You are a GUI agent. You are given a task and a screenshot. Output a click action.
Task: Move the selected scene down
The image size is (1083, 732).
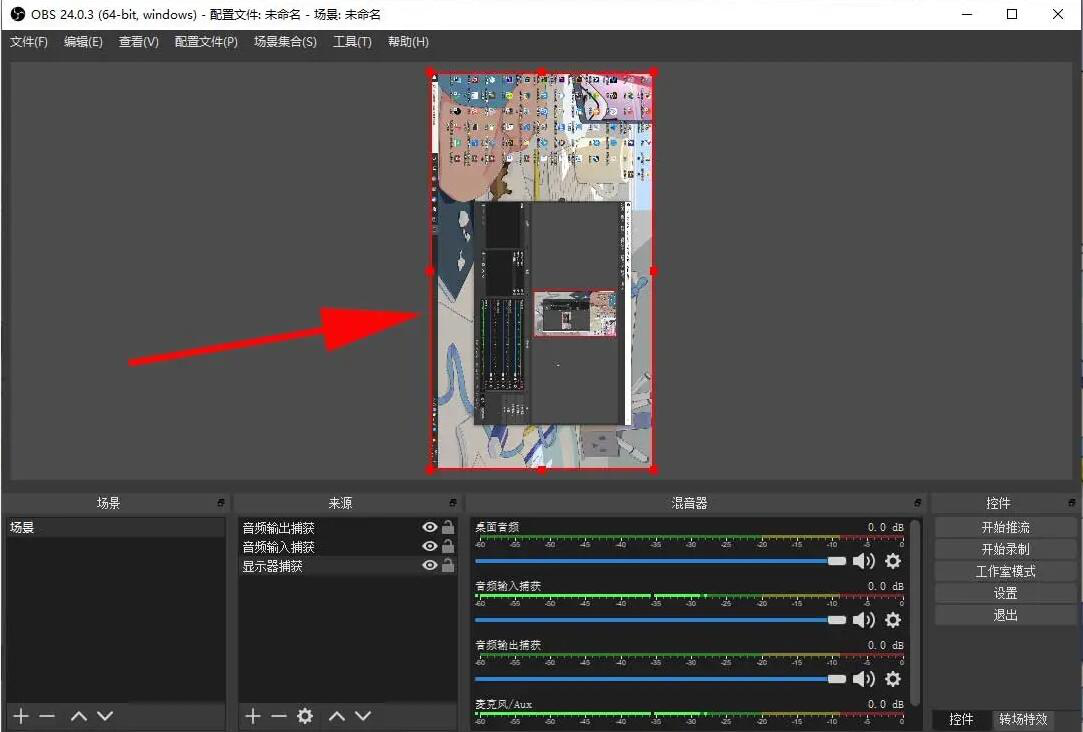[105, 716]
